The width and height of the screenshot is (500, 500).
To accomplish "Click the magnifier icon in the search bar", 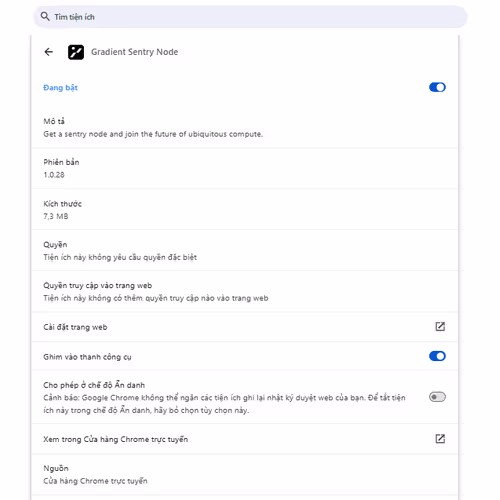I will 45,16.
